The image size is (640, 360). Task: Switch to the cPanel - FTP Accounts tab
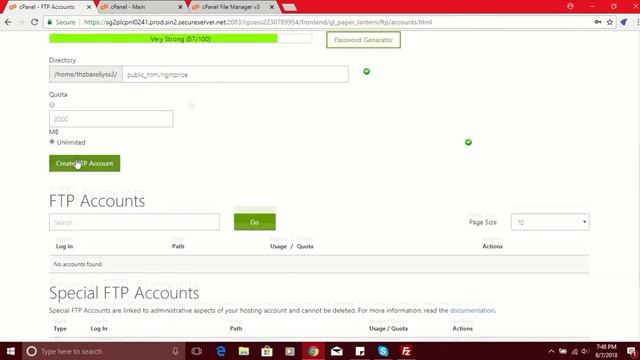point(47,7)
